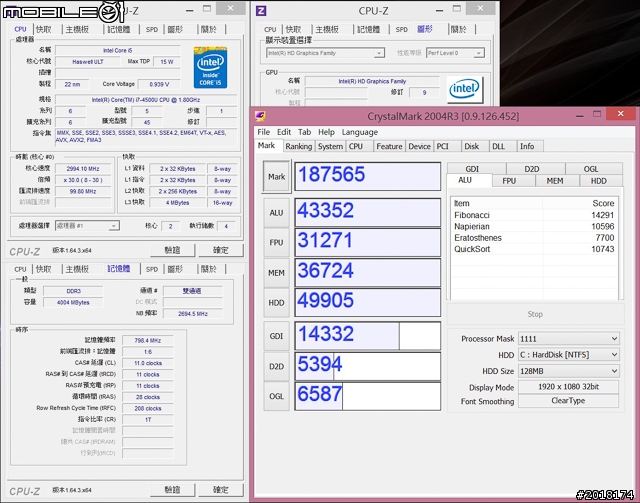Image resolution: width=640 pixels, height=503 pixels.
Task: Click the Font Smoothing ClearType field
Action: tap(569, 401)
